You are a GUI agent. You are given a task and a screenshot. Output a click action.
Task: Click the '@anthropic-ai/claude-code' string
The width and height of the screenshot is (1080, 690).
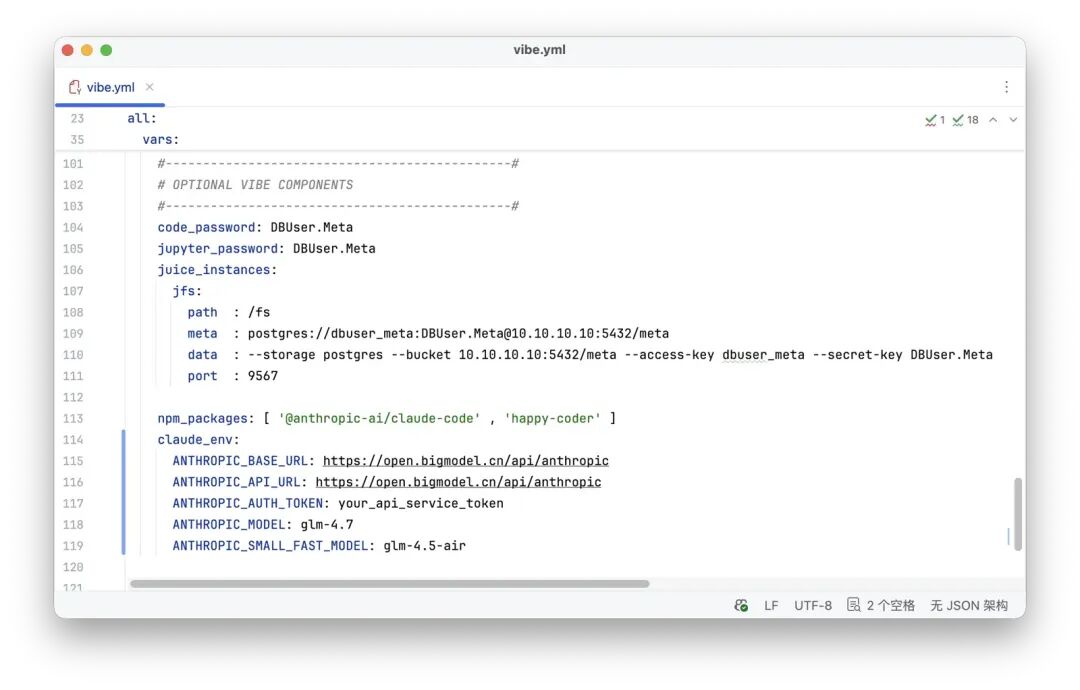pos(380,419)
